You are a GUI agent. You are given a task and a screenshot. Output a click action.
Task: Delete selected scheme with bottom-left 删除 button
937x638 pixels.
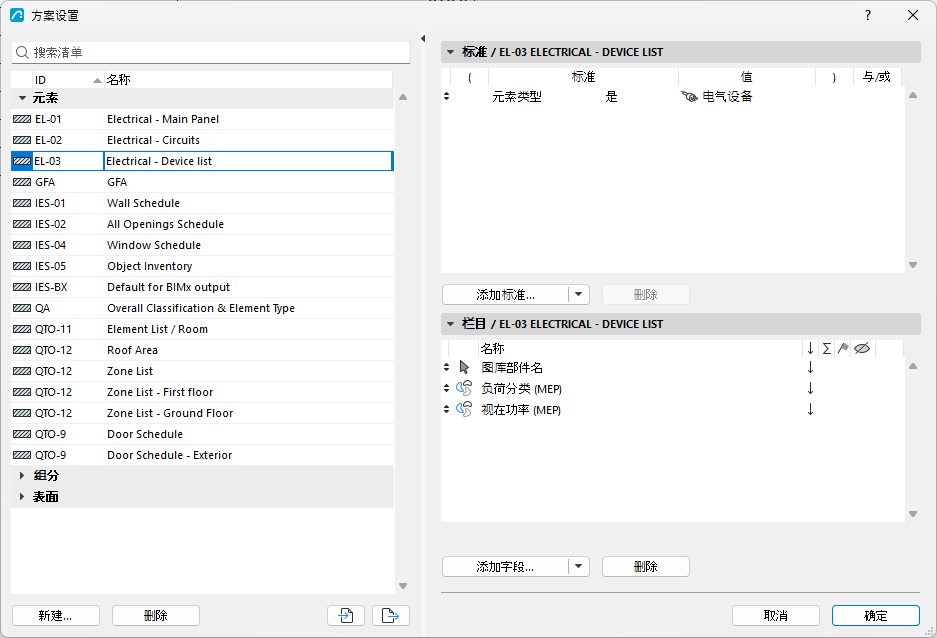tap(155, 615)
